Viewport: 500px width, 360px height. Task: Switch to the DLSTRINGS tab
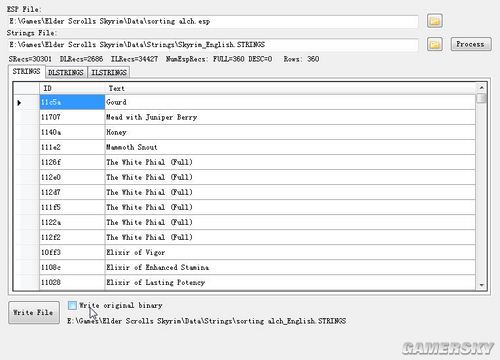(x=66, y=72)
